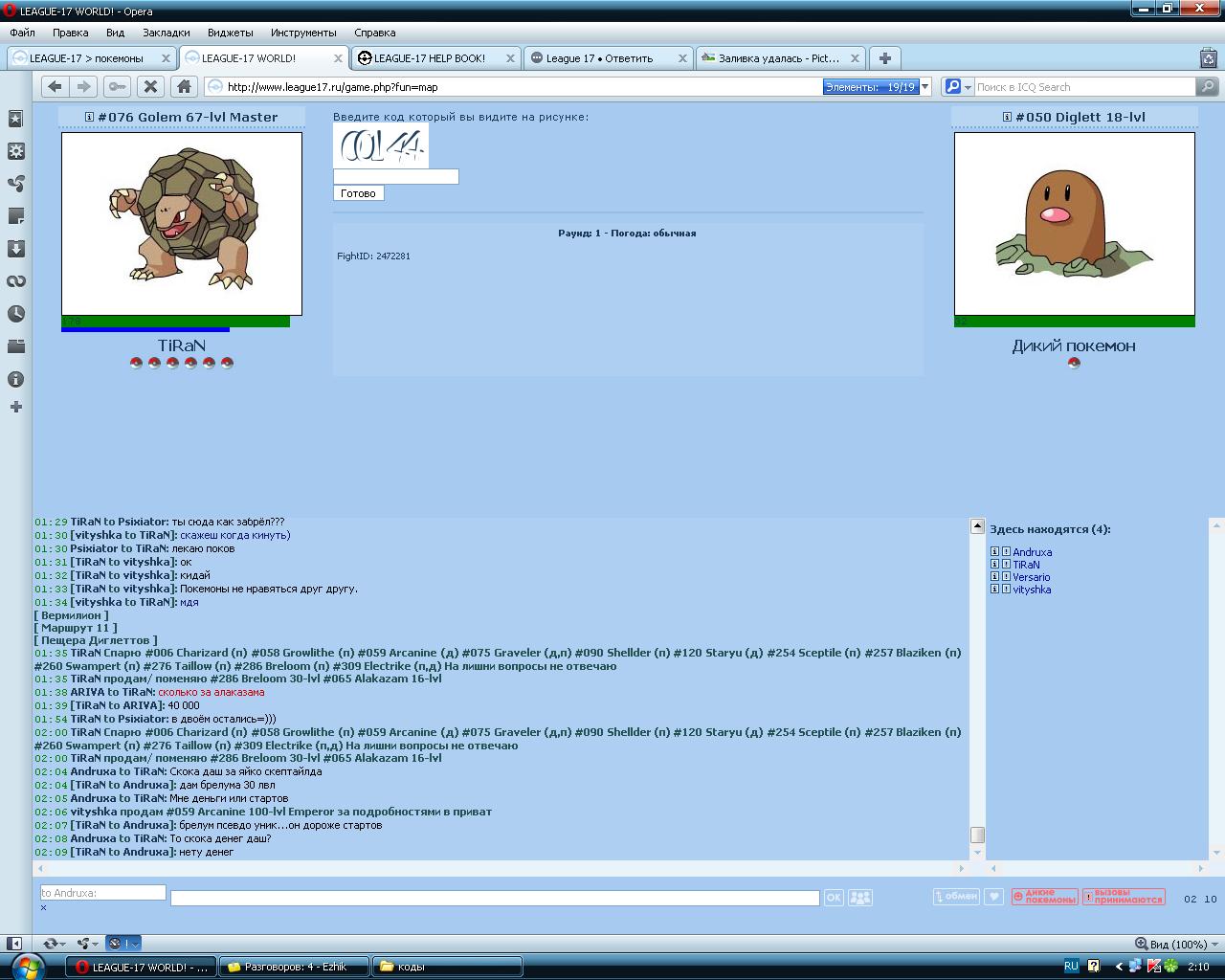Click the 'обмен' trade button
The height and width of the screenshot is (980, 1225).
(956, 897)
